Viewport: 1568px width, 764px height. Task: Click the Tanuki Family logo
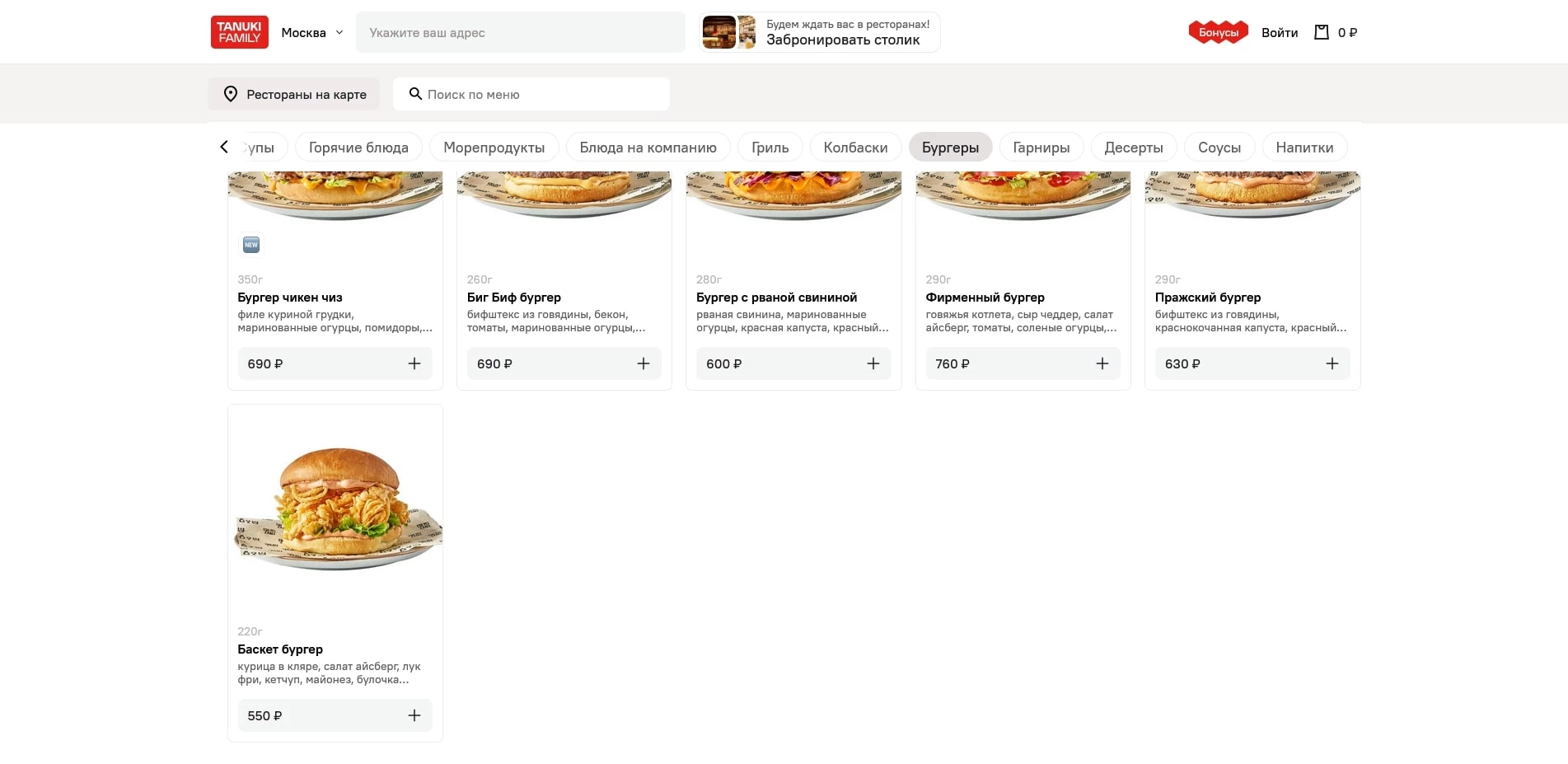tap(239, 32)
